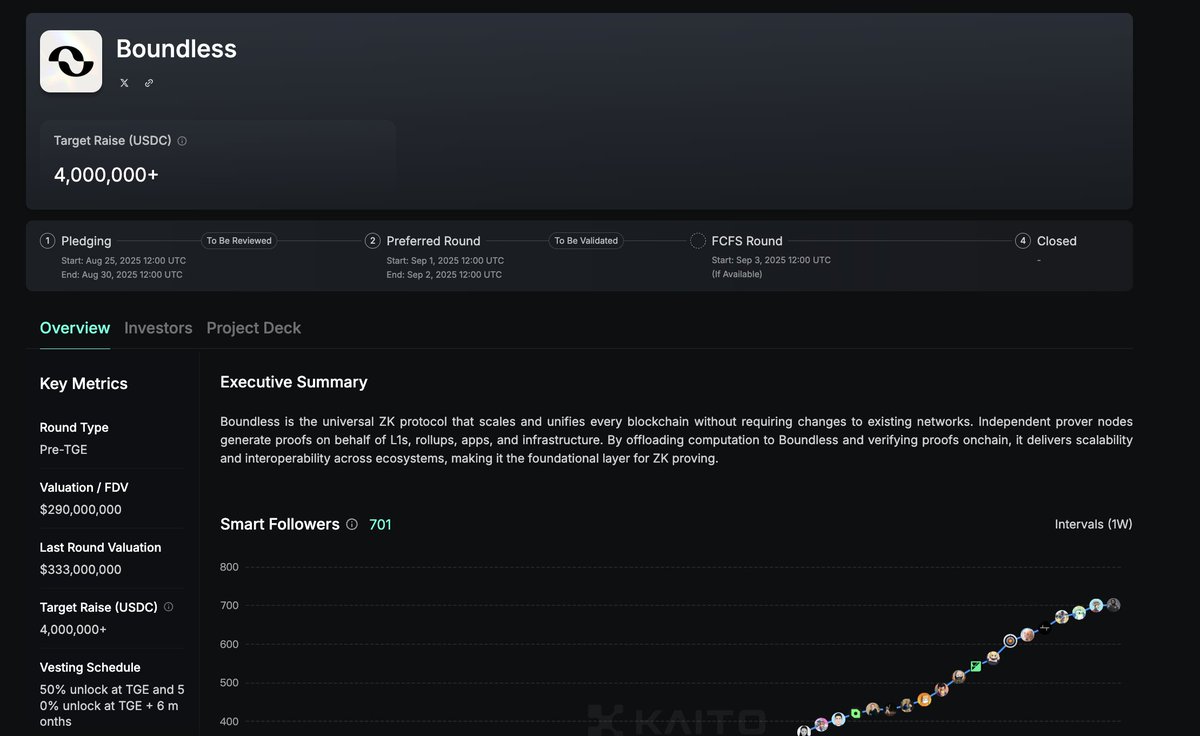
Task: Click the Valuation / FDV label
Action: [84, 487]
